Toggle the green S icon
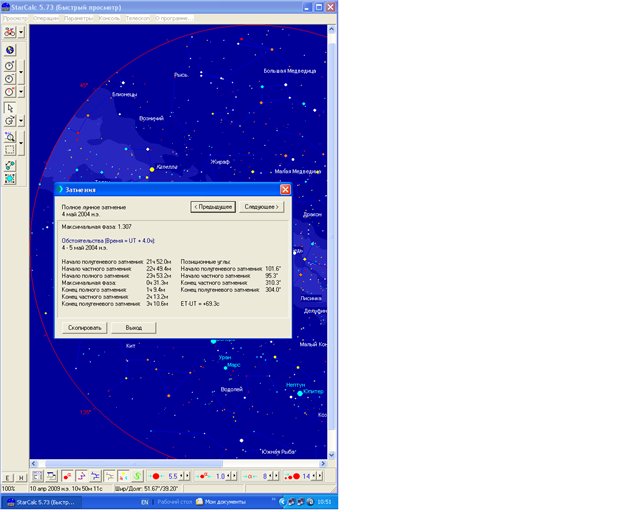Viewport: 640px width, 512px height. [138, 476]
